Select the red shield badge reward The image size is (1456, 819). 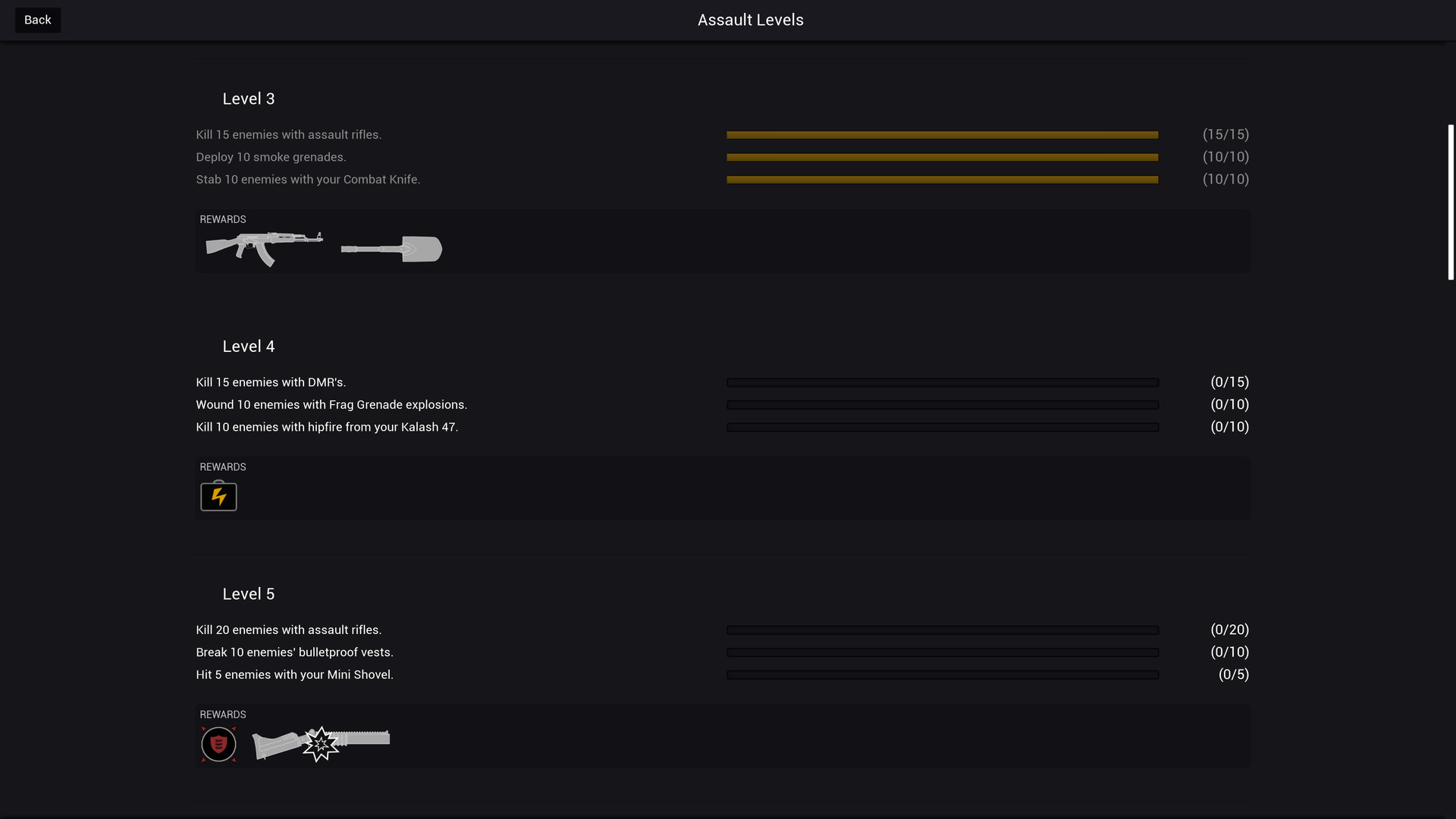click(x=218, y=744)
